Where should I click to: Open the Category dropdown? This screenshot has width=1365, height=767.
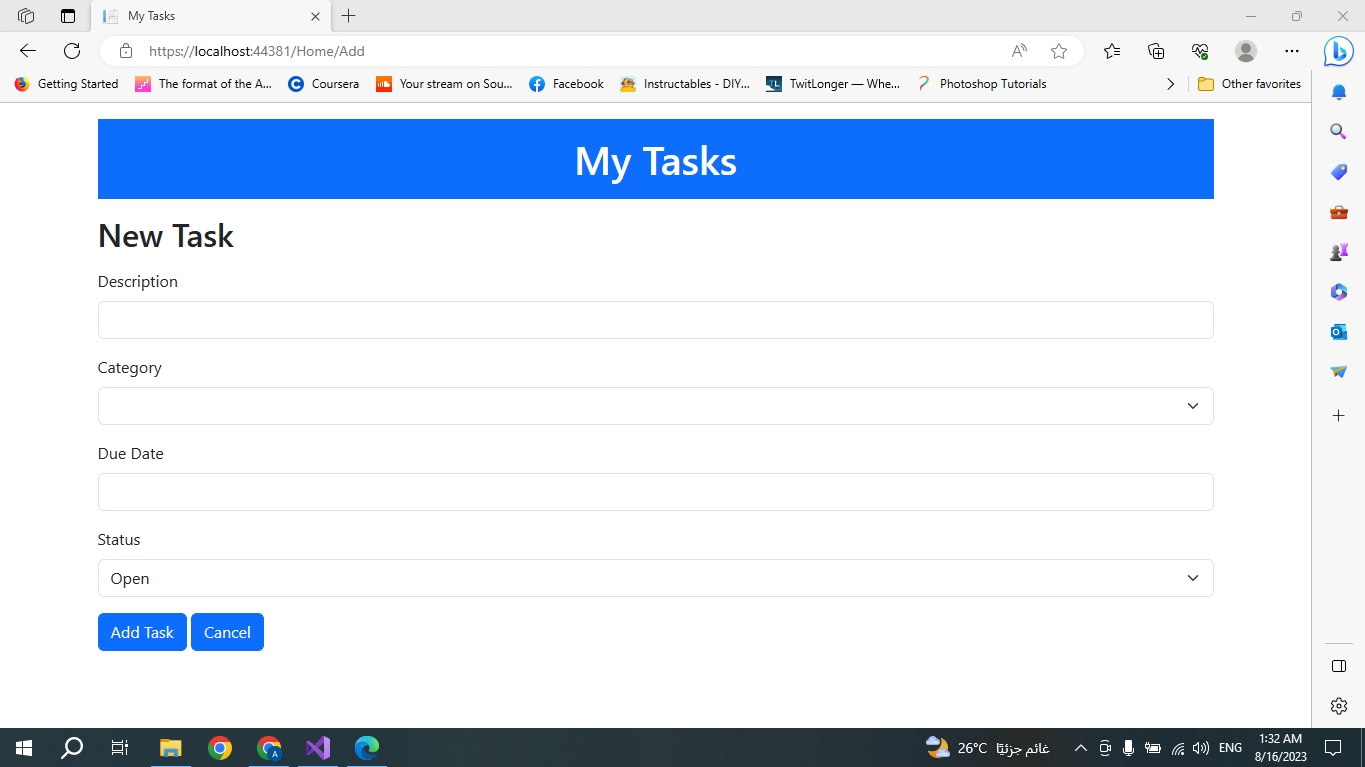[655, 406]
